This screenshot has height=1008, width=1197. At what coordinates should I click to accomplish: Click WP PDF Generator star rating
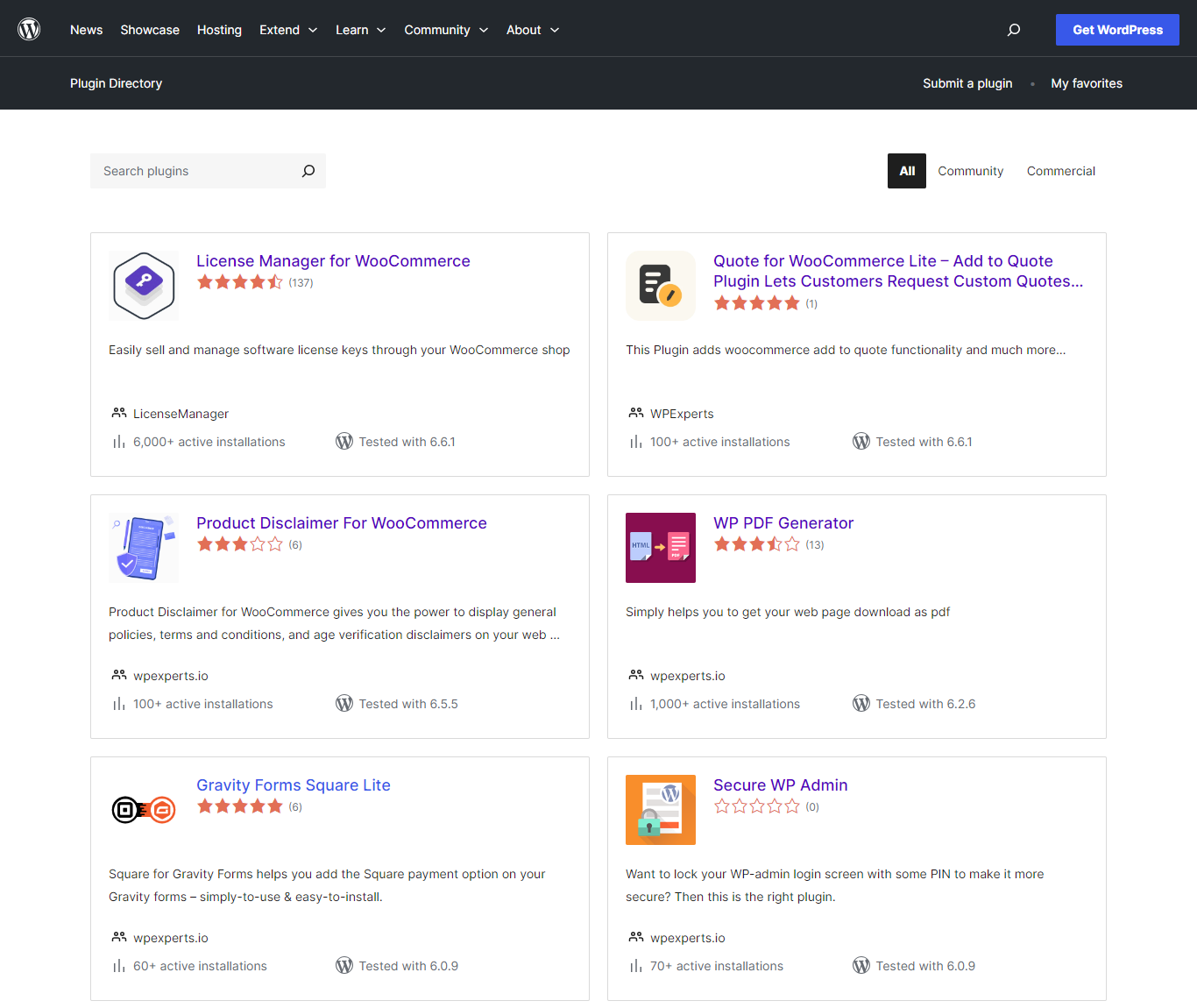coord(757,544)
